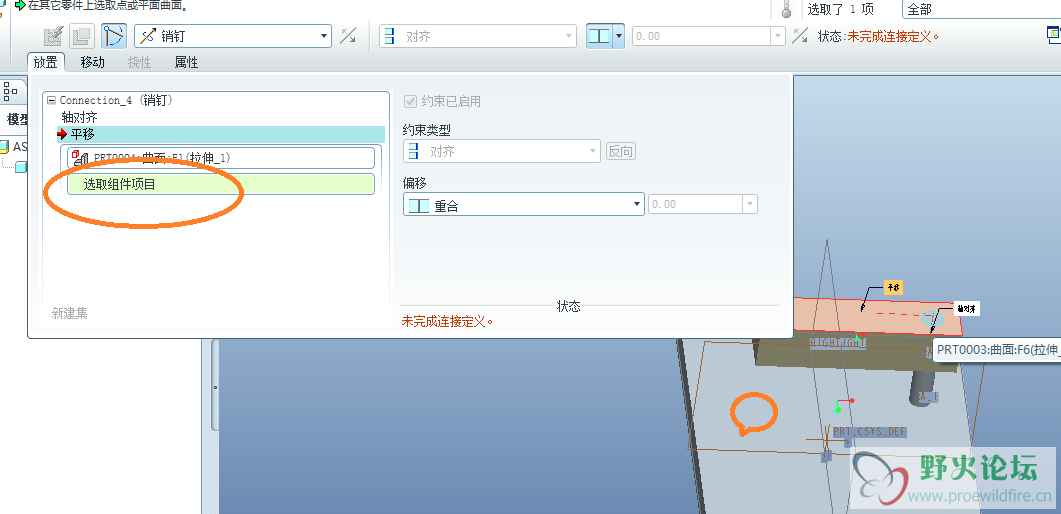Viewport: 1061px width, 514px height.
Task: Click the 状态:未完成连接定义 toolbar status text
Action: (878, 36)
